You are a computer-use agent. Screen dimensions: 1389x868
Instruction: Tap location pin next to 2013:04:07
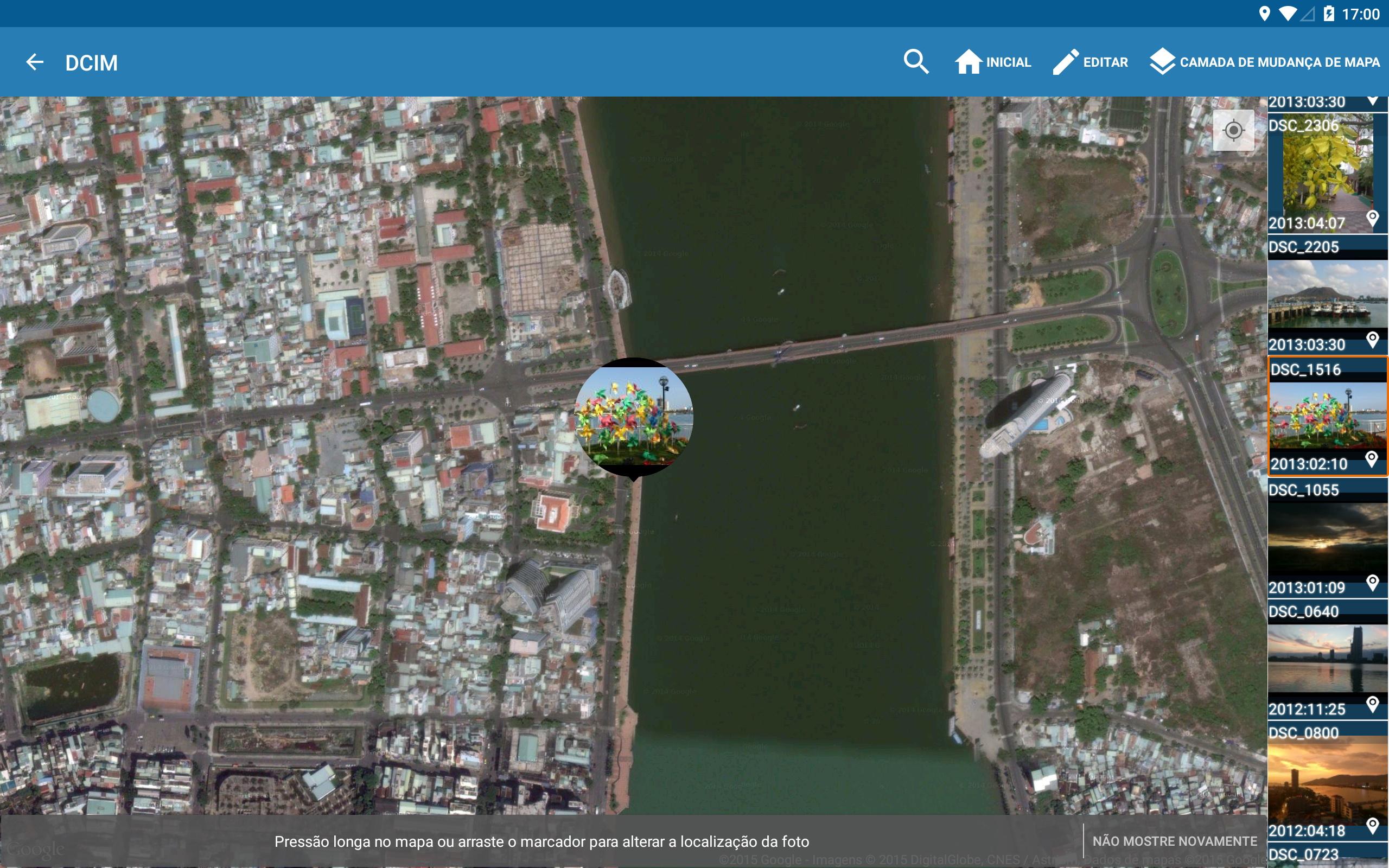click(x=1372, y=219)
